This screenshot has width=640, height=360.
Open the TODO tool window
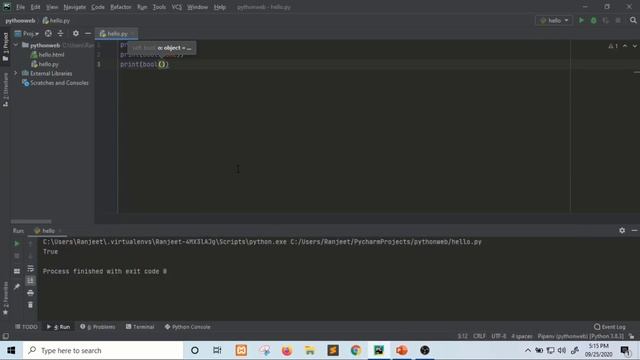[x=26, y=327]
